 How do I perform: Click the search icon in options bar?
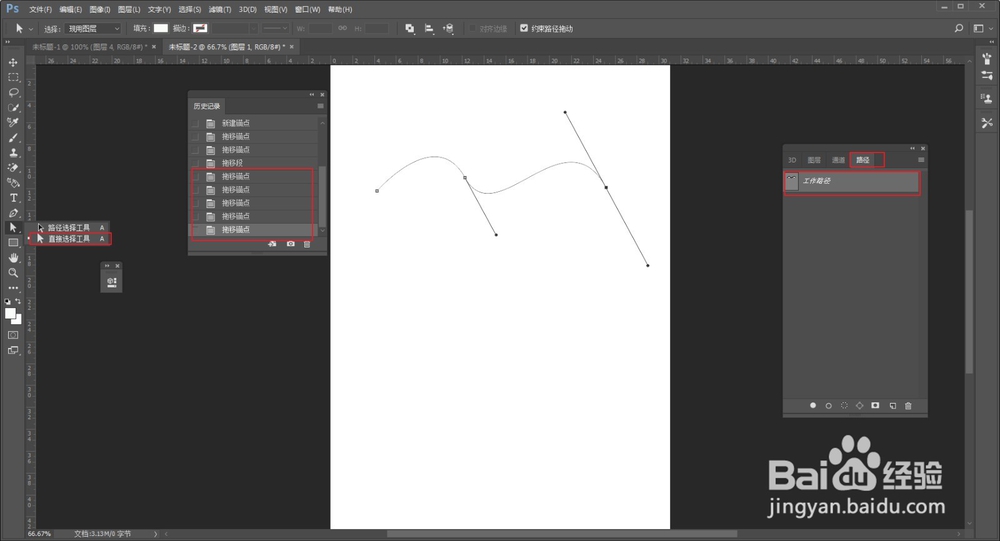[x=959, y=28]
